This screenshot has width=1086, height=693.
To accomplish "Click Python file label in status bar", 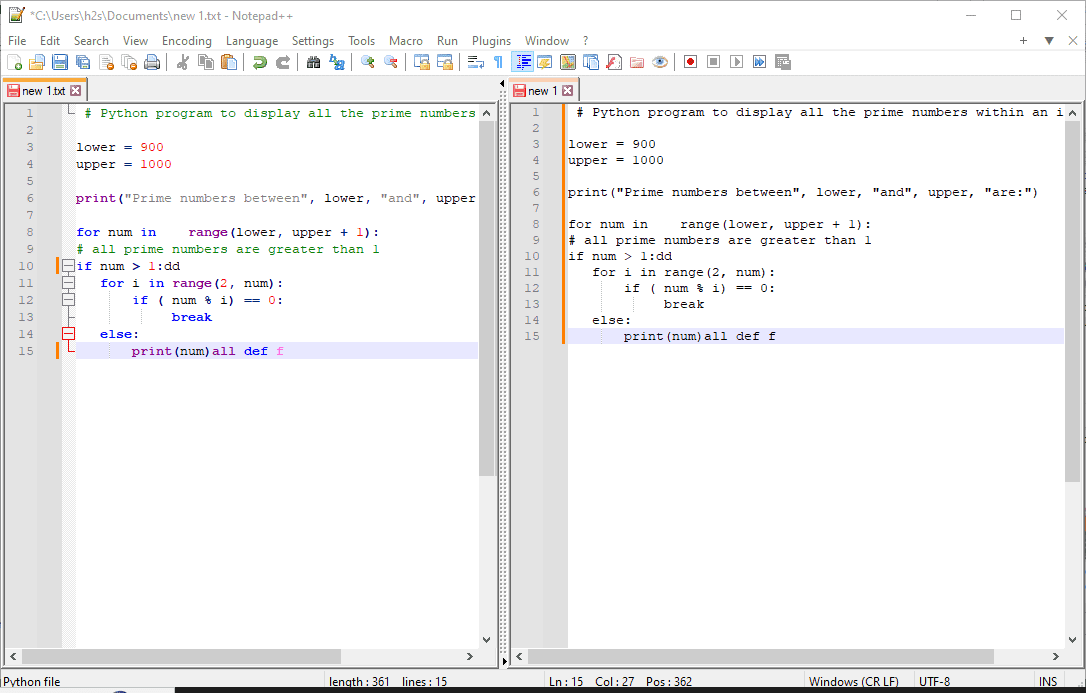I will coord(32,682).
